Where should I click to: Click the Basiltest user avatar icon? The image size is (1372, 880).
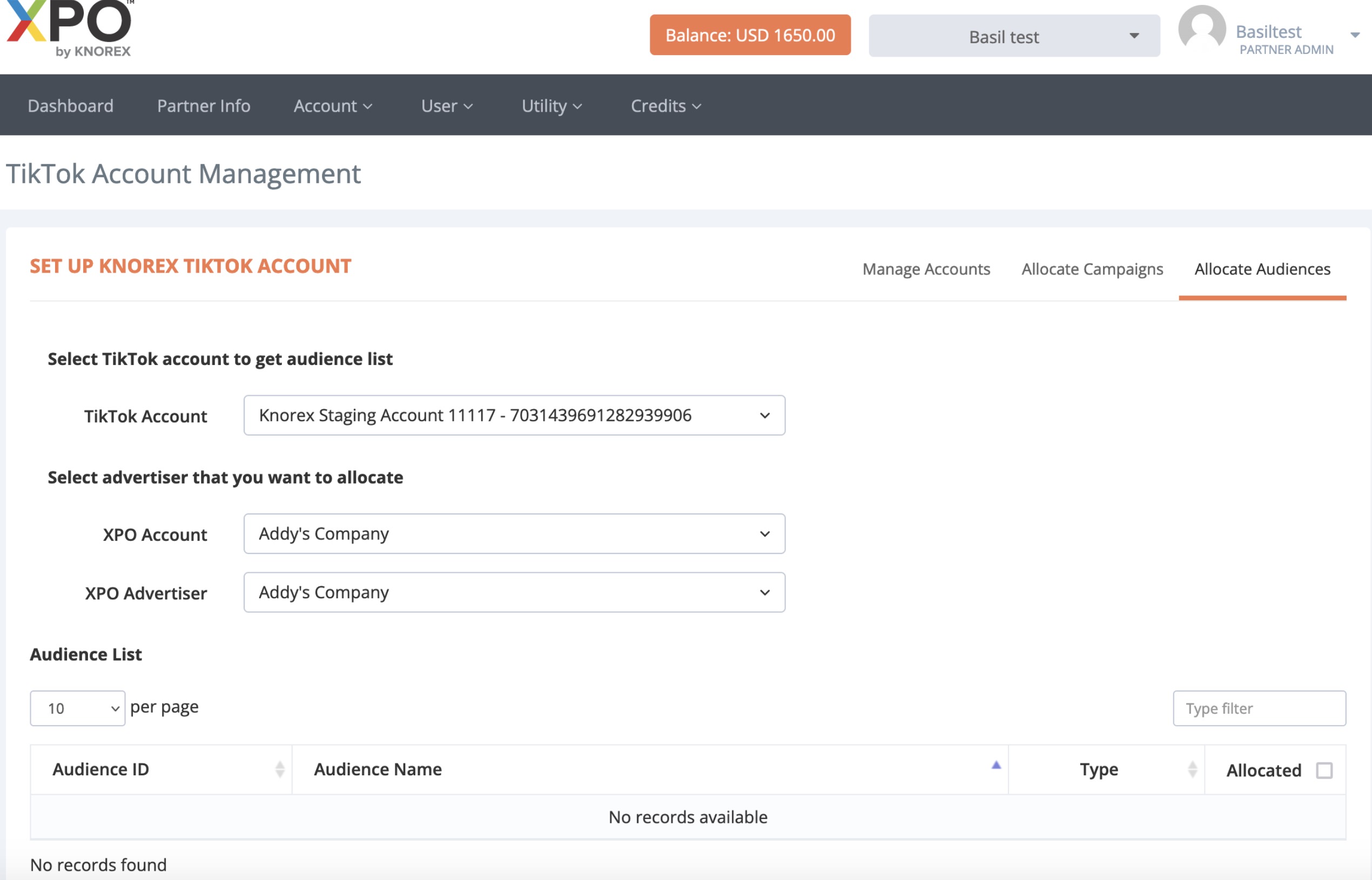(x=1202, y=29)
